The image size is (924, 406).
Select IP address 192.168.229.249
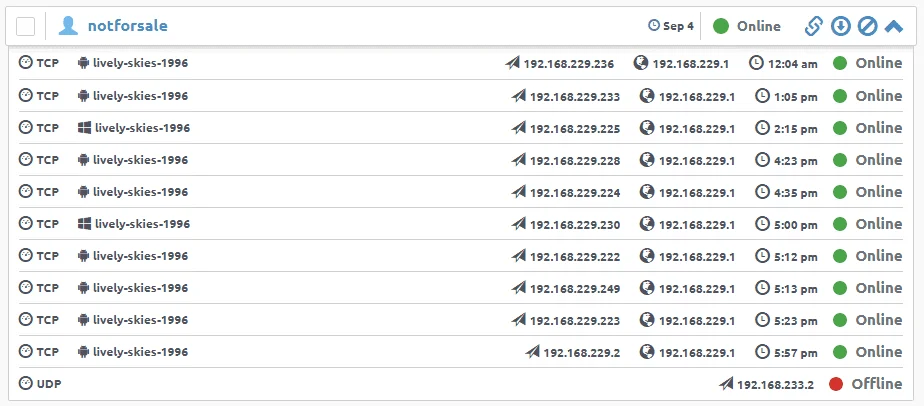575,289
